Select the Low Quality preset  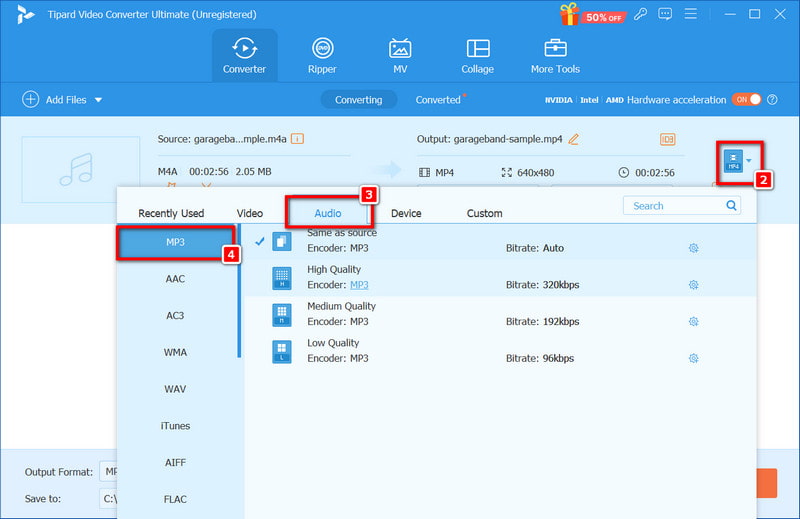[x=500, y=351]
